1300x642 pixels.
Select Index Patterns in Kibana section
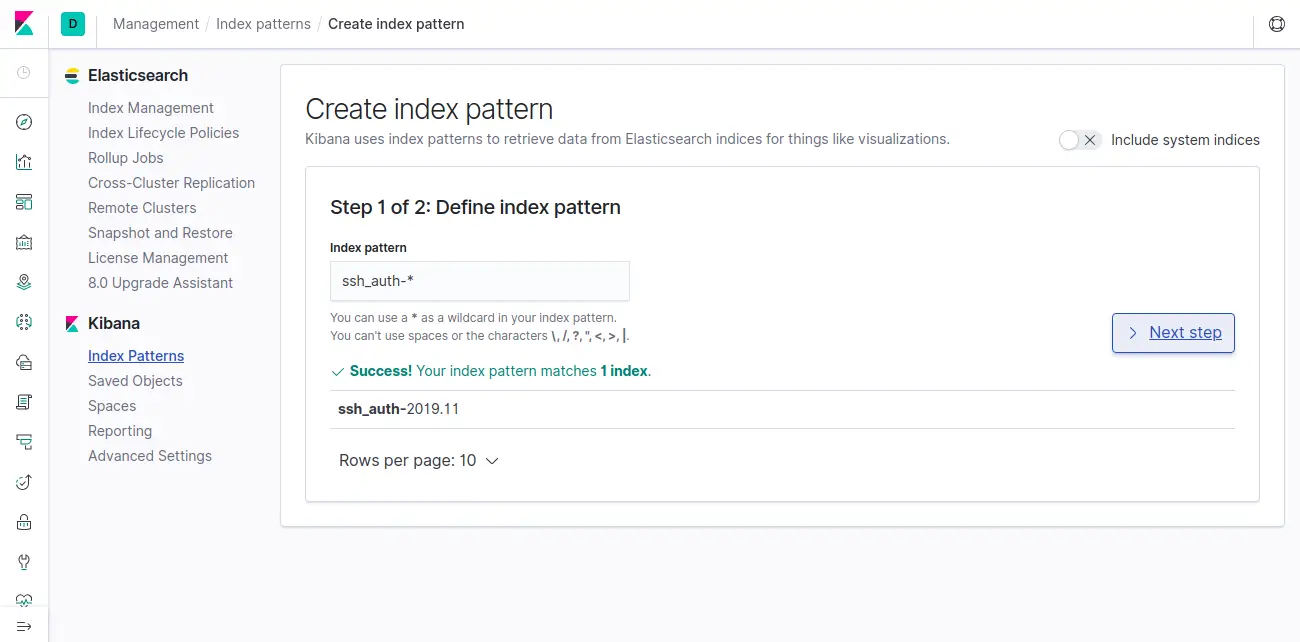click(136, 356)
